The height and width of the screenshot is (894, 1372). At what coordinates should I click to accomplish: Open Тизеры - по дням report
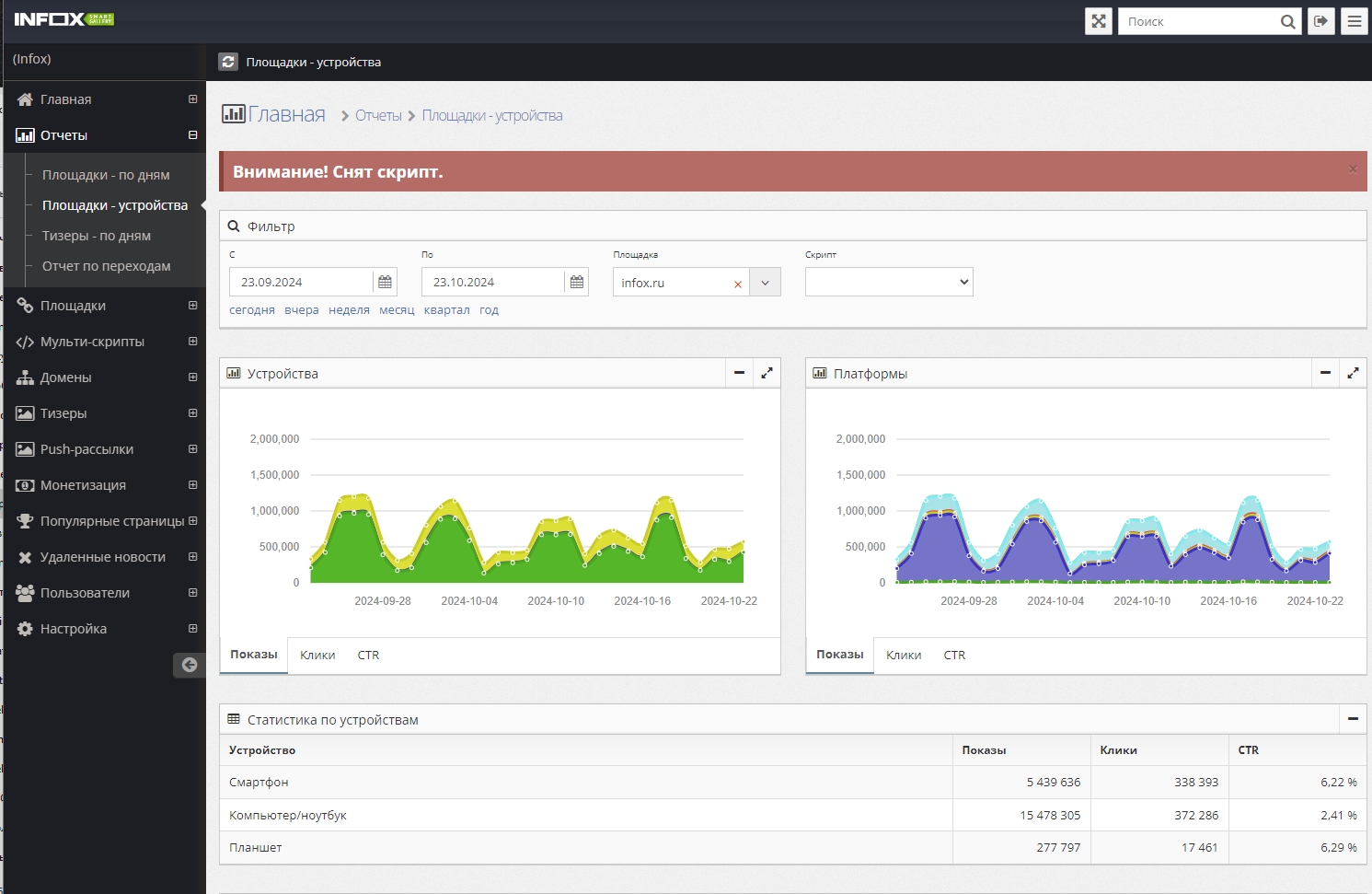[97, 236]
